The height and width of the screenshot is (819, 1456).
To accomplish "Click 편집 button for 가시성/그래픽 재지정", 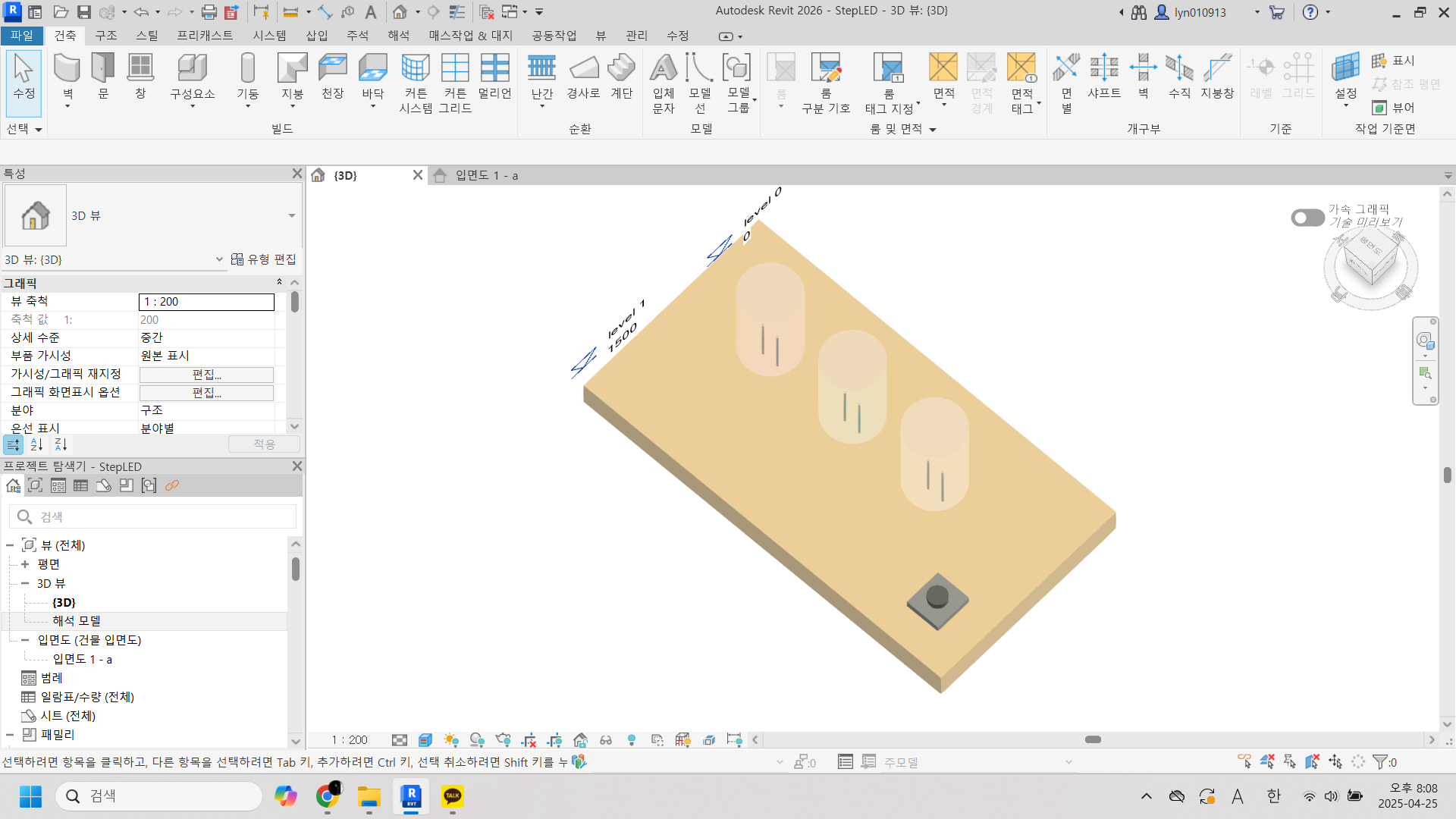I will pyautogui.click(x=206, y=375).
